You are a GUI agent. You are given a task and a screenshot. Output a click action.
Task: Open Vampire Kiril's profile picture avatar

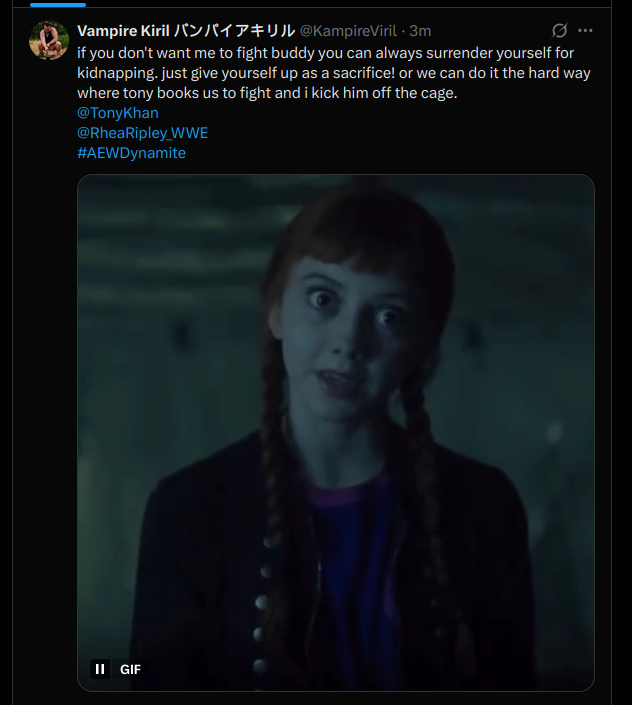[48, 40]
